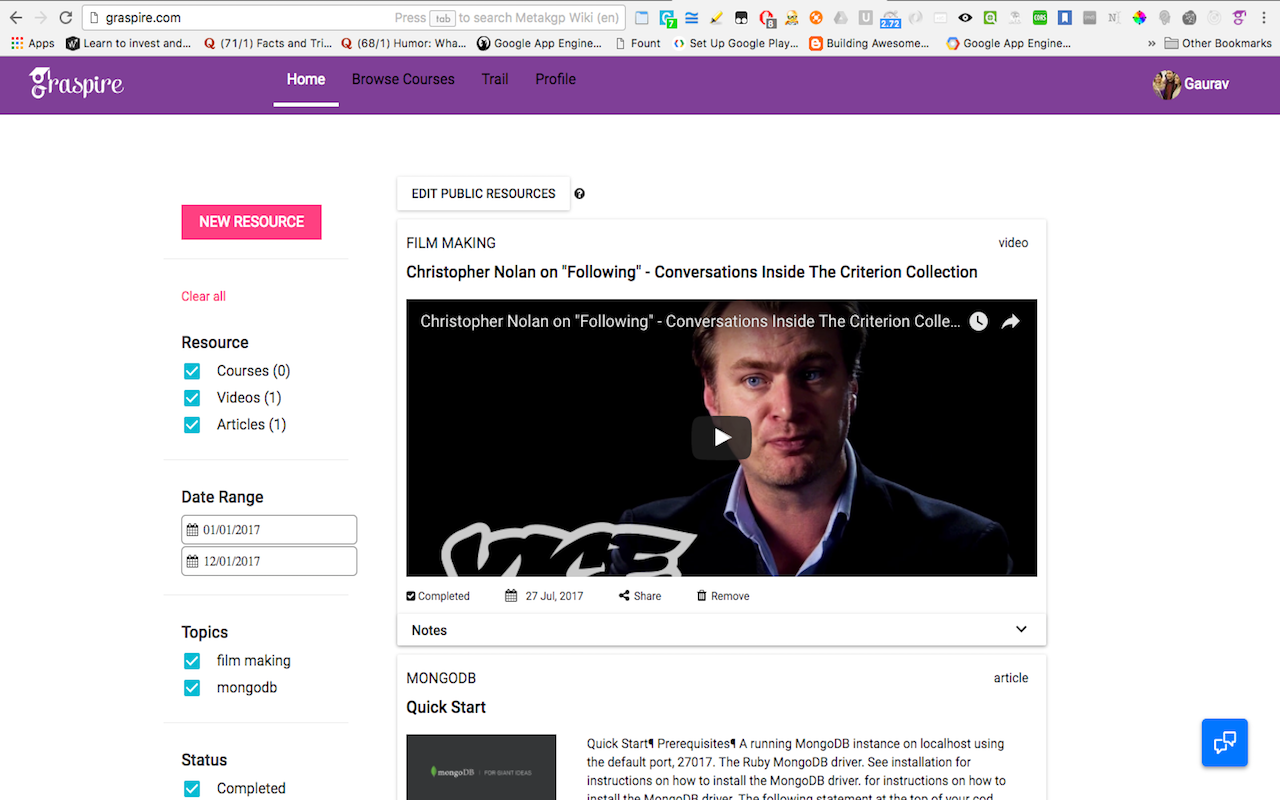Go to the Home tab
This screenshot has height=800, width=1280.
click(306, 79)
